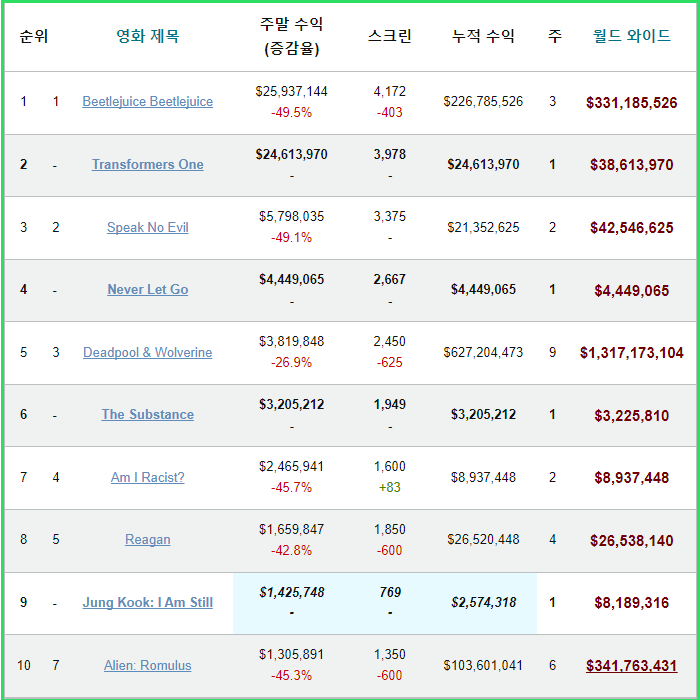
Task: Open the Speak No Evil link
Action: pos(148,227)
